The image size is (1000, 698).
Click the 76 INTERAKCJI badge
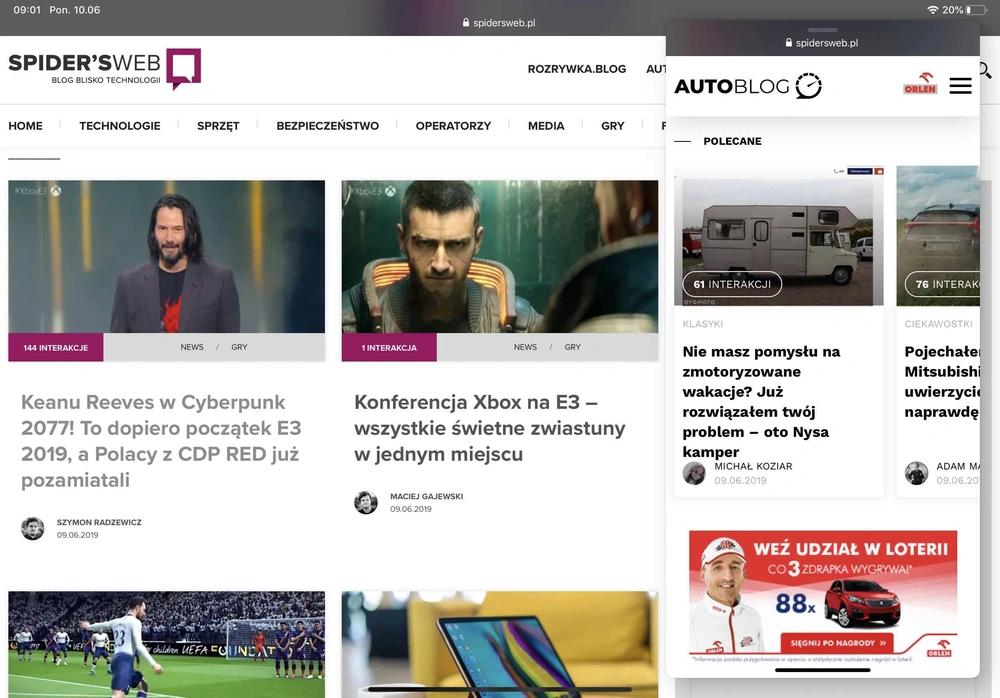pyautogui.click(x=942, y=284)
